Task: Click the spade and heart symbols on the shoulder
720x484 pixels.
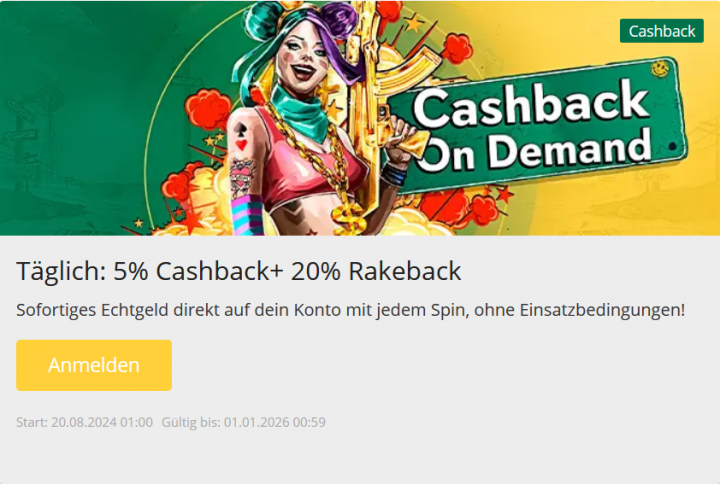Action: 241,137
